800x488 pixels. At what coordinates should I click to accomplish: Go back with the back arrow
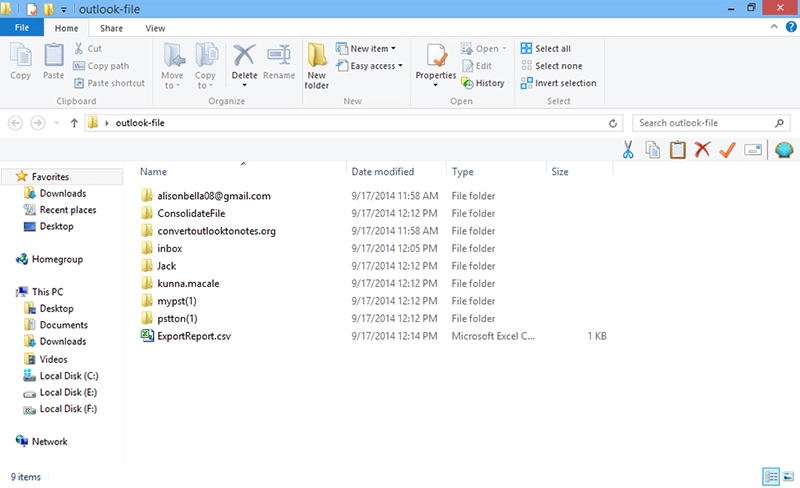coord(15,123)
